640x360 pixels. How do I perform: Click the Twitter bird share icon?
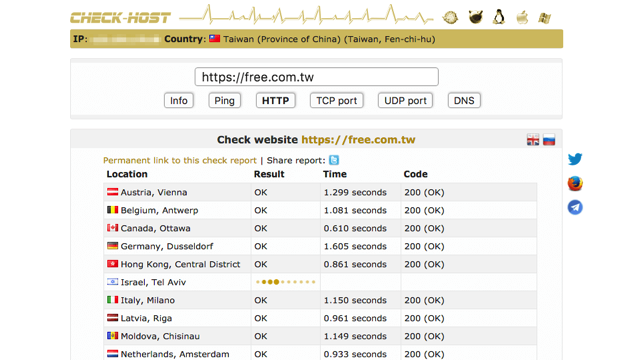tap(575, 159)
